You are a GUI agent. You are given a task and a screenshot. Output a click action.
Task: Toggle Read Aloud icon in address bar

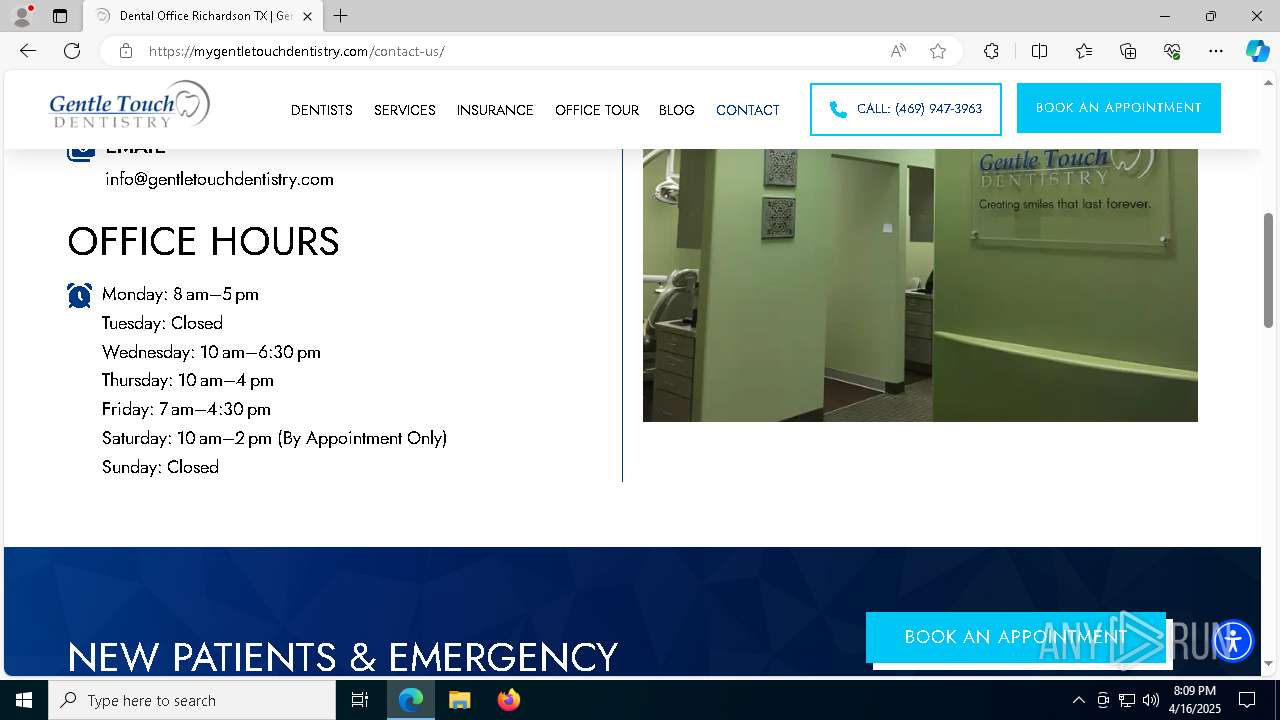[898, 51]
